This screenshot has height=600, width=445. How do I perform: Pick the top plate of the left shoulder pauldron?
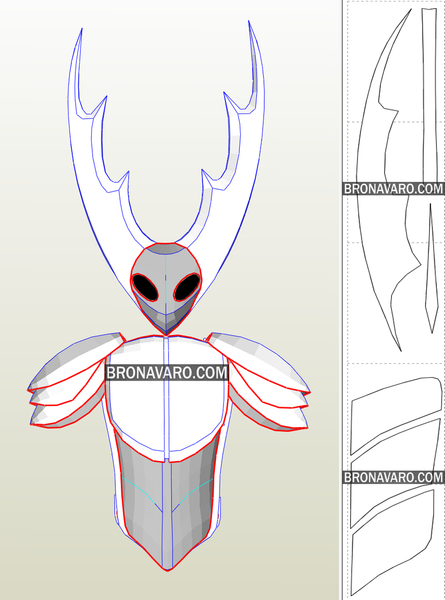(77, 360)
